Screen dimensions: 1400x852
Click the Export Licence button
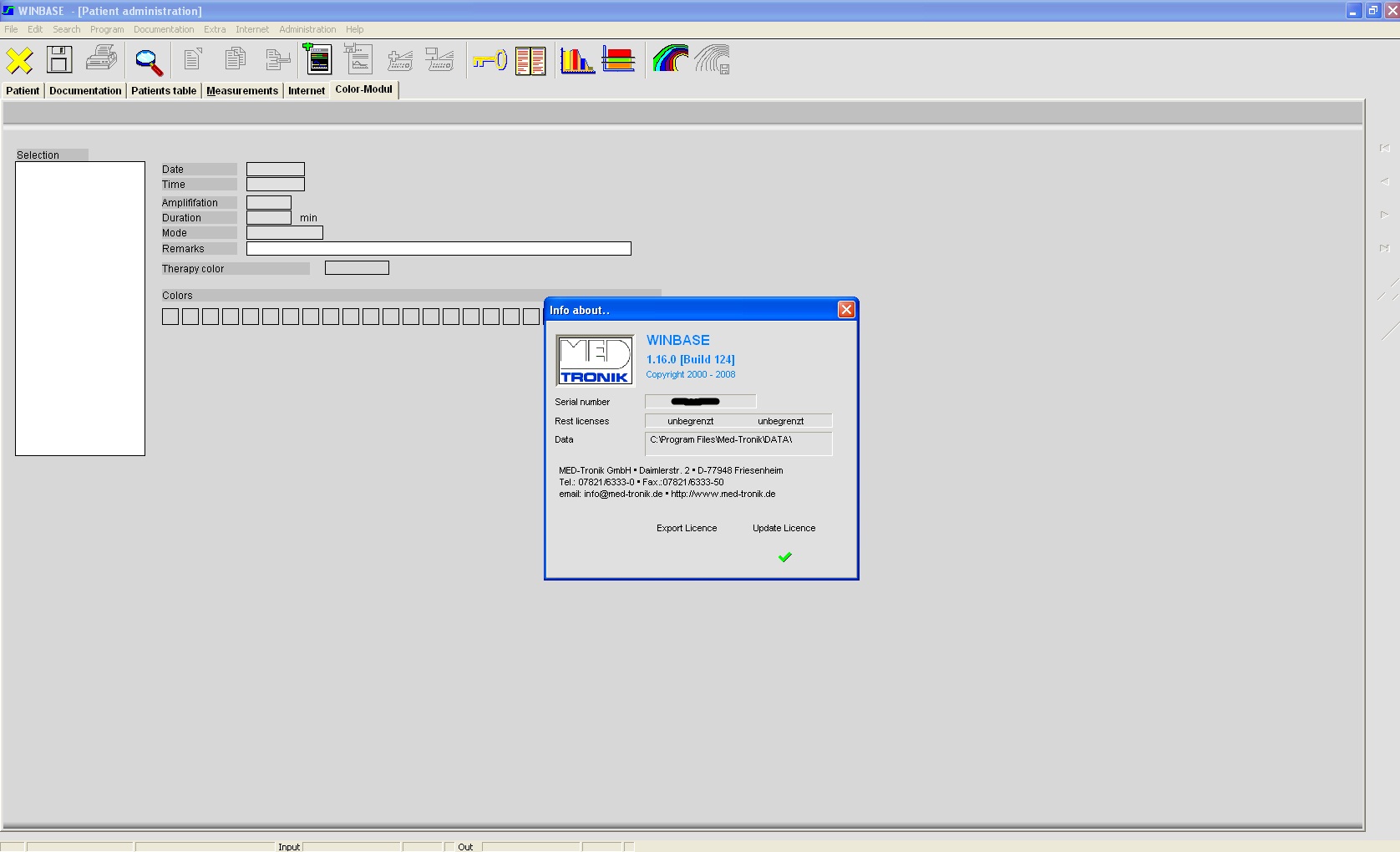click(687, 528)
